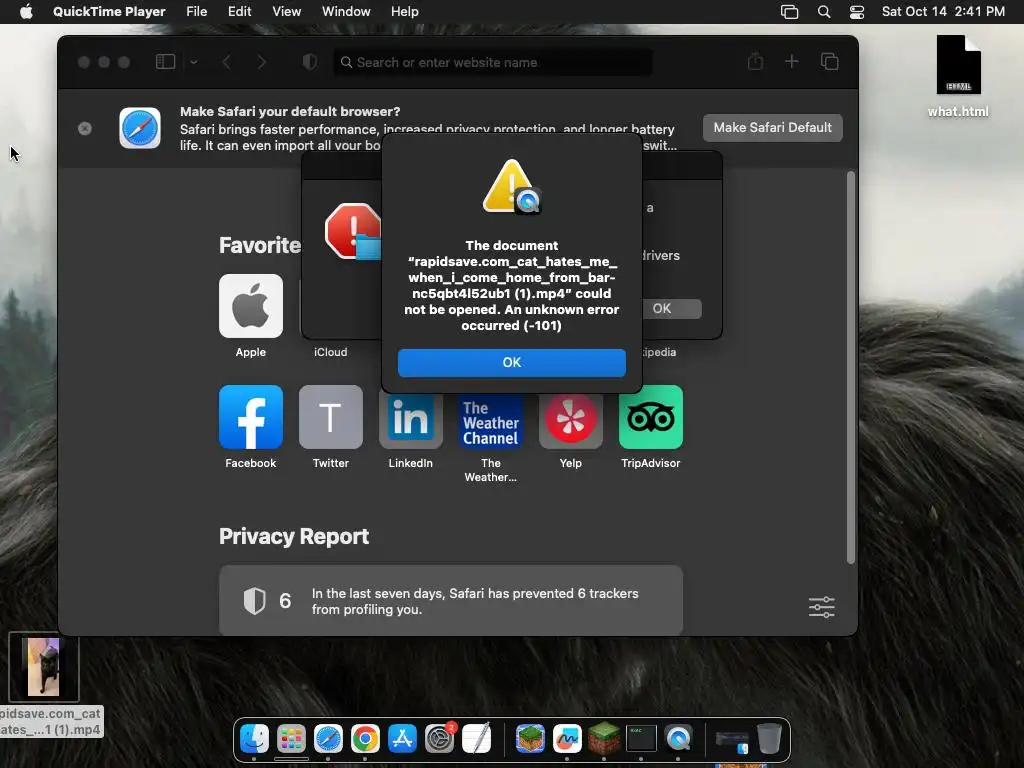Image resolution: width=1024 pixels, height=768 pixels.
Task: Open a new tab with the plus icon
Action: pos(792,61)
